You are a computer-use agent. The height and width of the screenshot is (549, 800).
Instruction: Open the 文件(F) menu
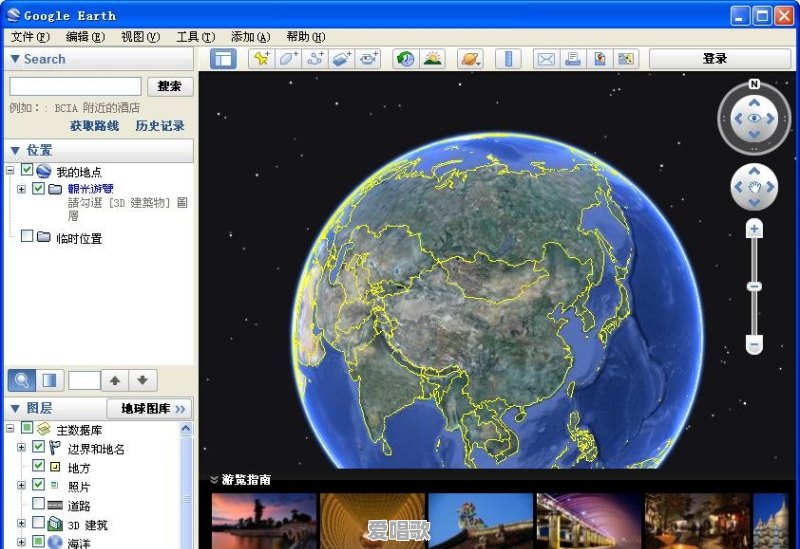(31, 37)
